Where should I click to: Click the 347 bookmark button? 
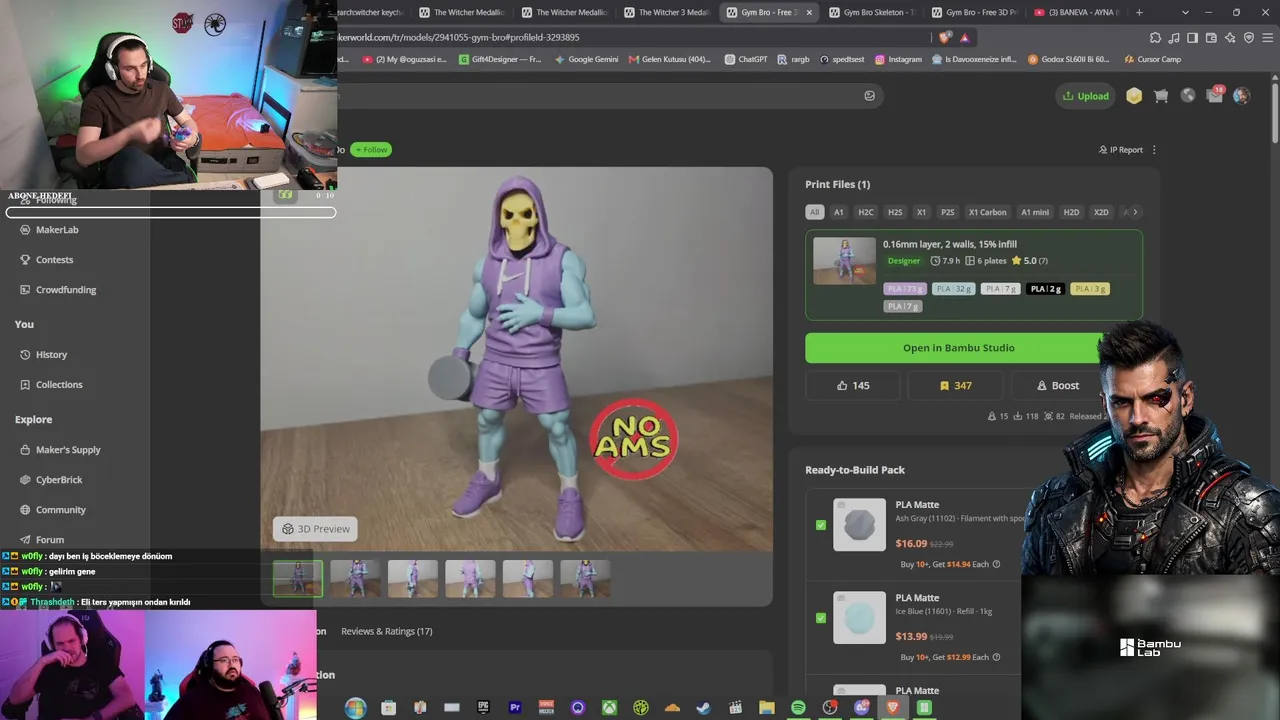click(955, 385)
